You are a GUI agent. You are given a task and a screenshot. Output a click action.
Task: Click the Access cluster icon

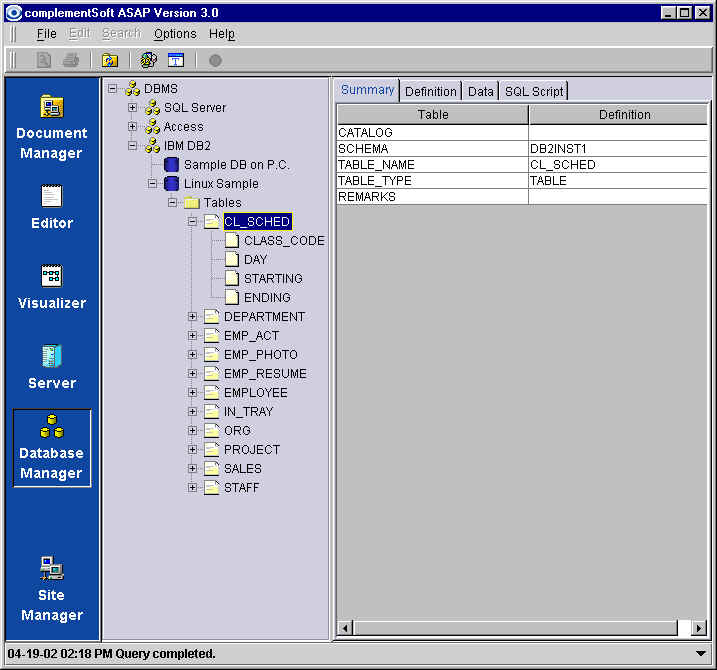pyautogui.click(x=152, y=126)
